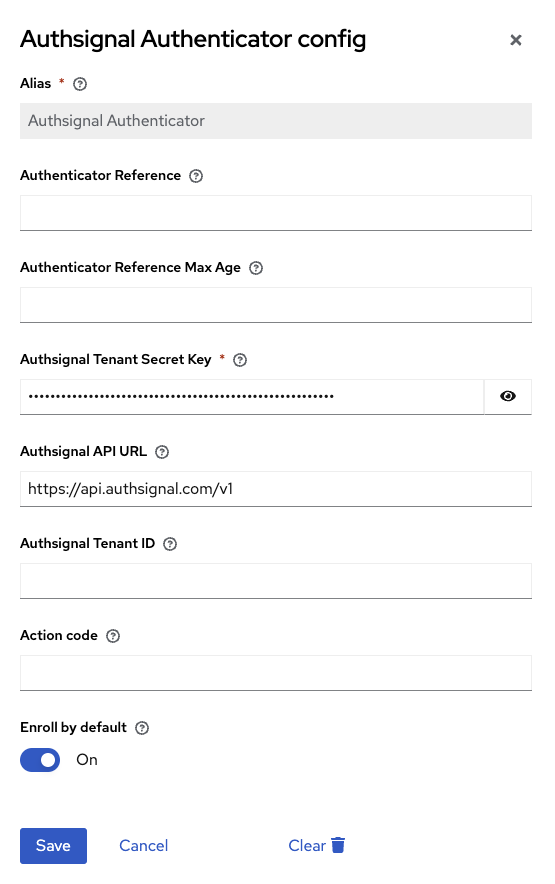
Task: Turn off the Enroll by default switch
Action: pyautogui.click(x=40, y=760)
